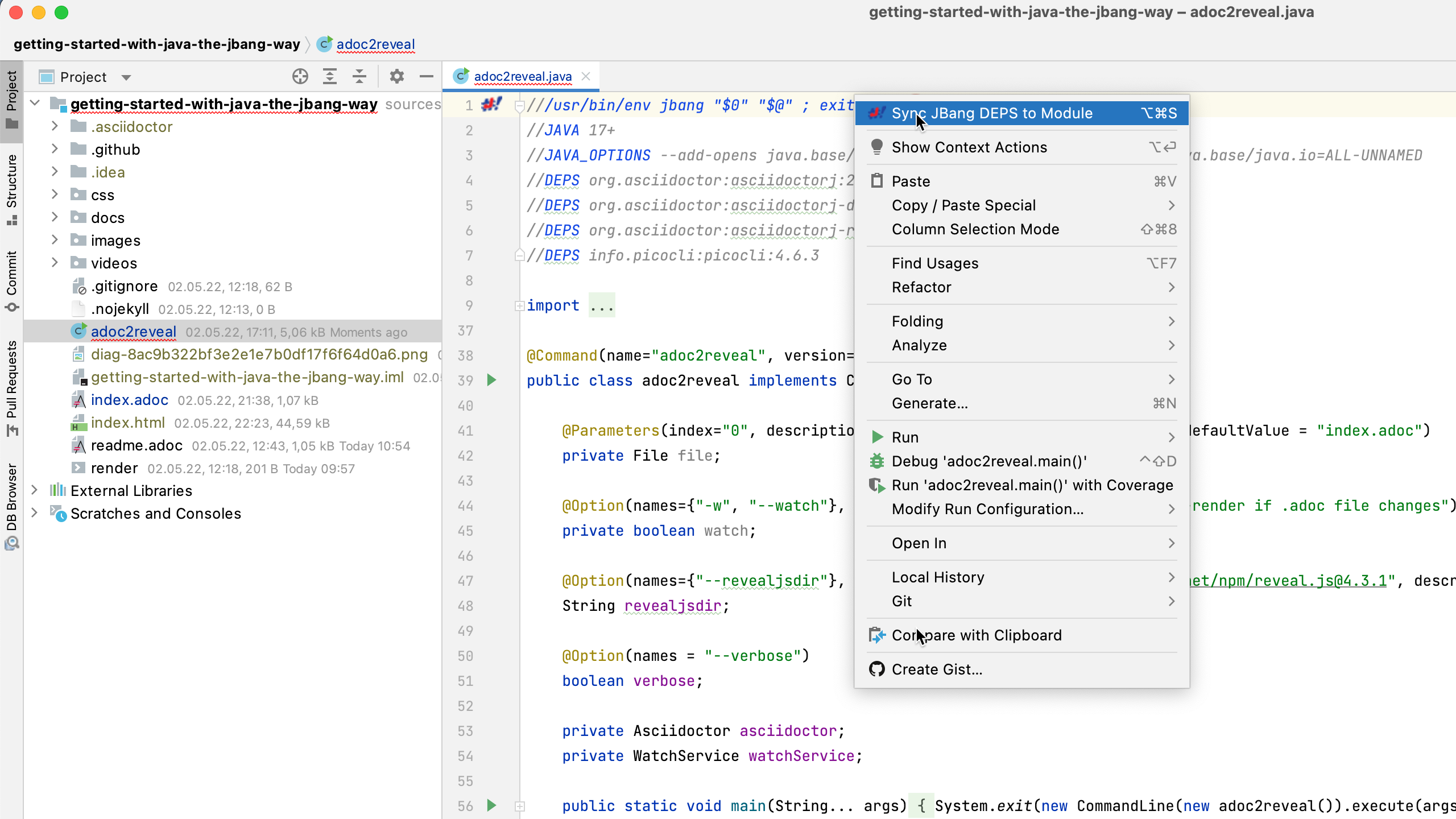1456x819 pixels.
Task: Select .gitignore file in tree
Action: [124, 286]
